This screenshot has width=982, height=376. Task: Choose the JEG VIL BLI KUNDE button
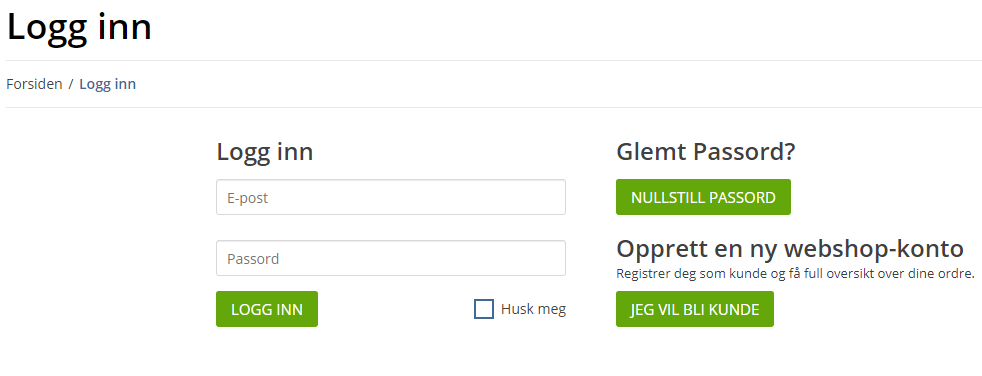pos(695,309)
